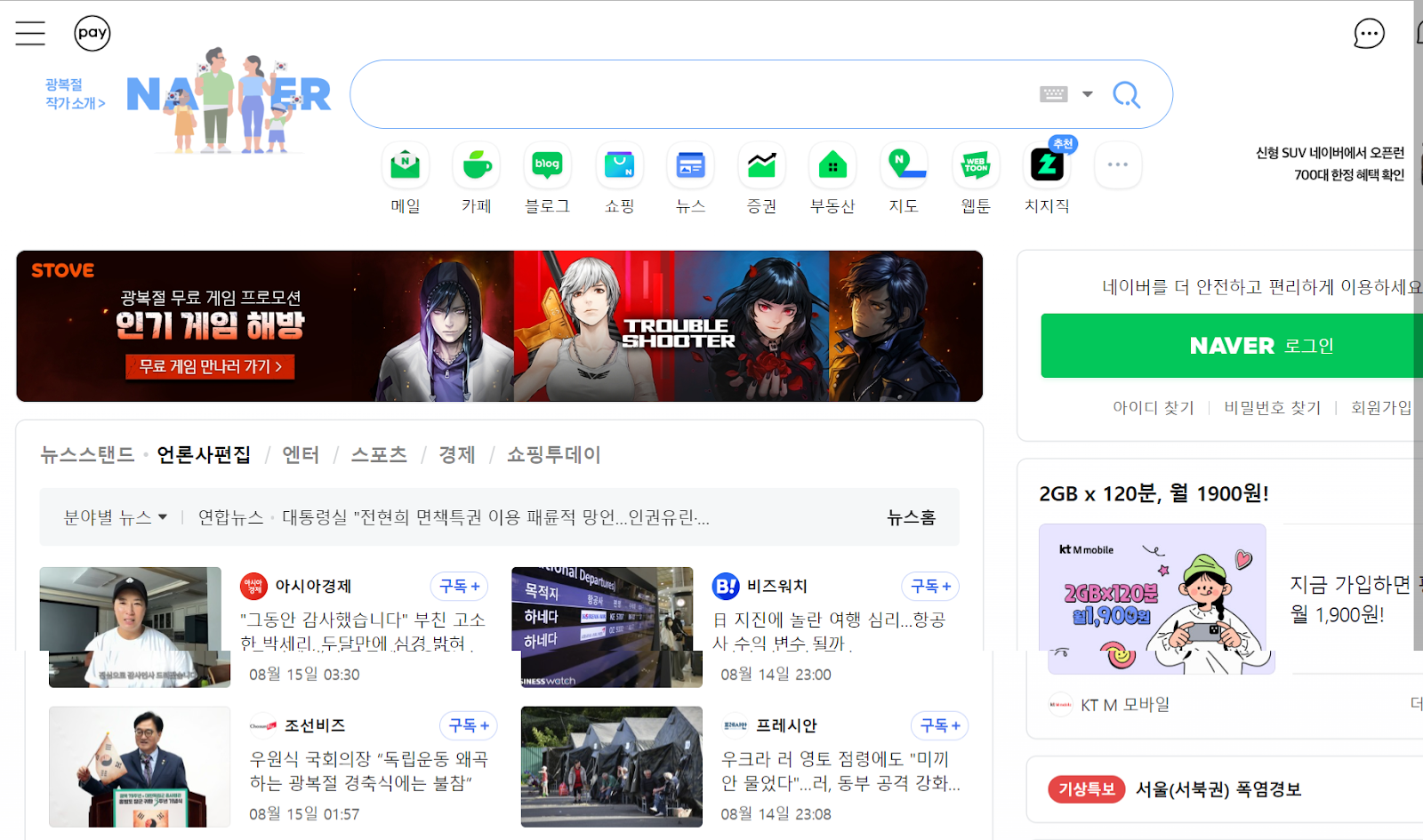Open the 쇼핑 (Shopping) shortcut icon
This screenshot has height=840, width=1423.
pos(619,165)
